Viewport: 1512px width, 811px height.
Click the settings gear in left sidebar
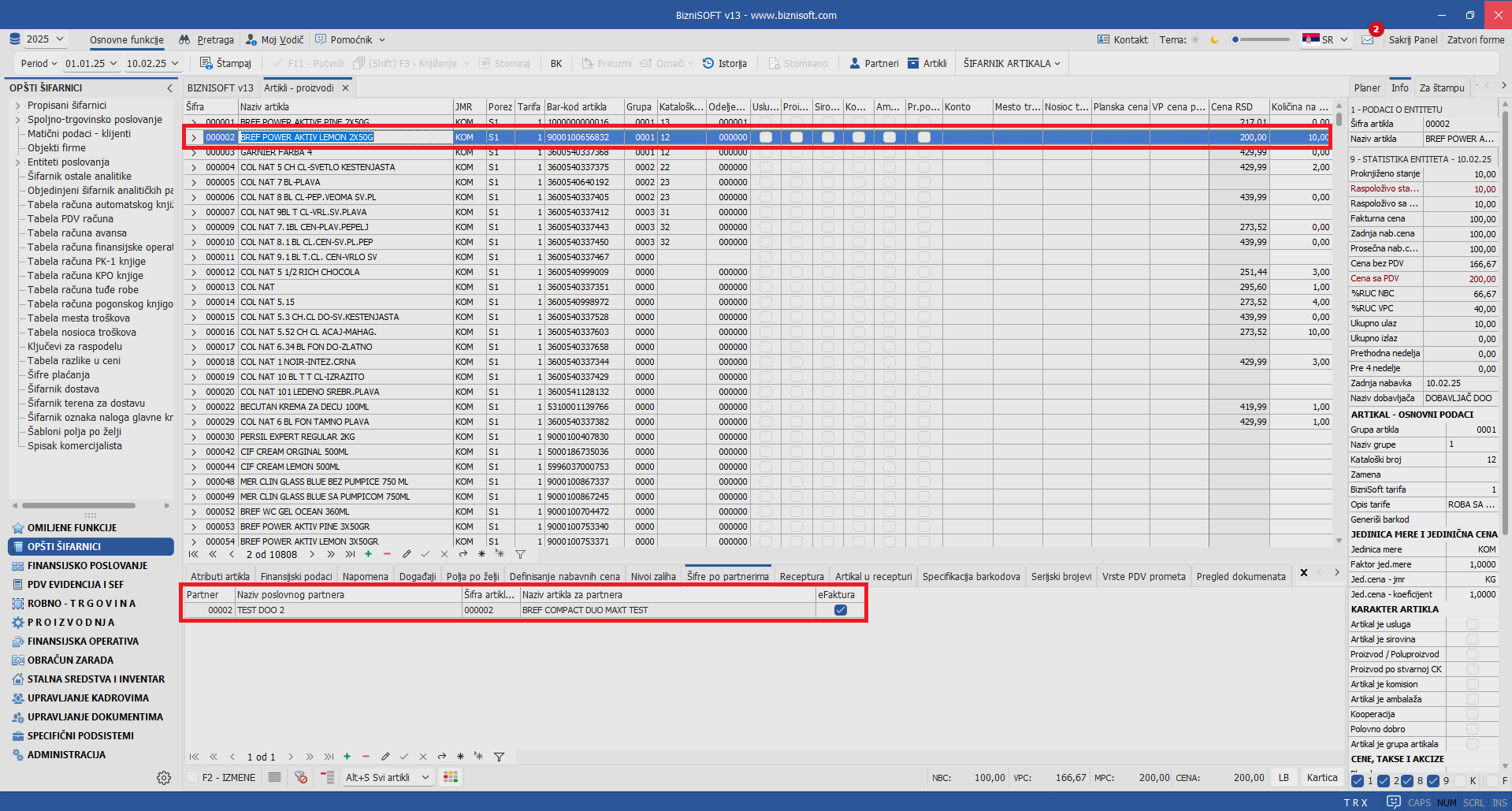(164, 778)
